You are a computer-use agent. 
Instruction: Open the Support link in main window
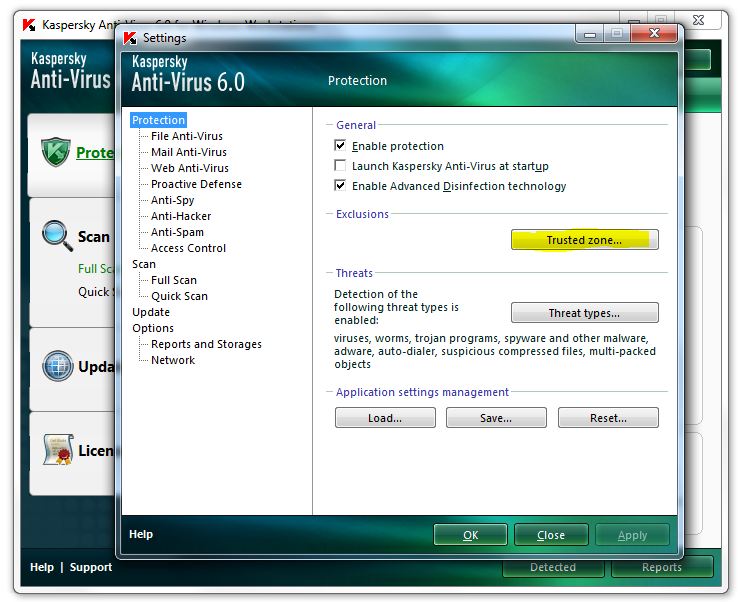pyautogui.click(x=91, y=567)
